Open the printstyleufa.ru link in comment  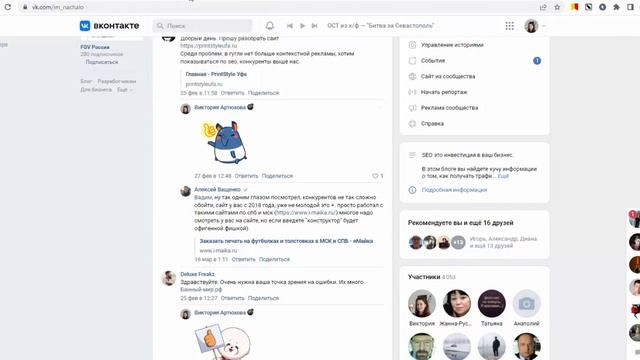pyautogui.click(x=209, y=46)
